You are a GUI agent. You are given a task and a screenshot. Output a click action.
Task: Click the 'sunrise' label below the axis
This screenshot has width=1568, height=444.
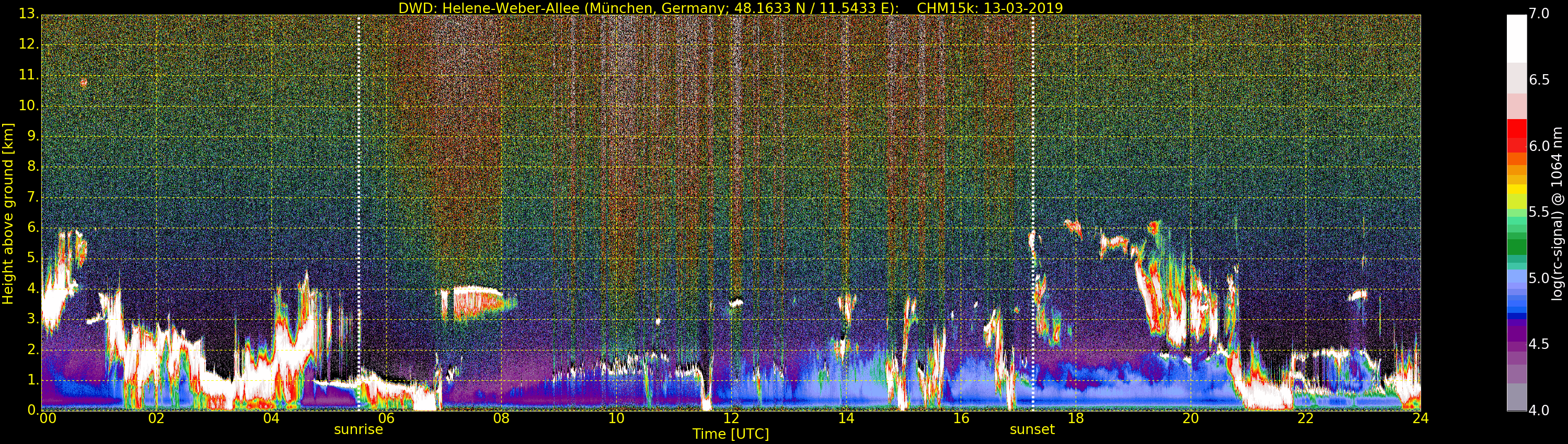(x=359, y=429)
